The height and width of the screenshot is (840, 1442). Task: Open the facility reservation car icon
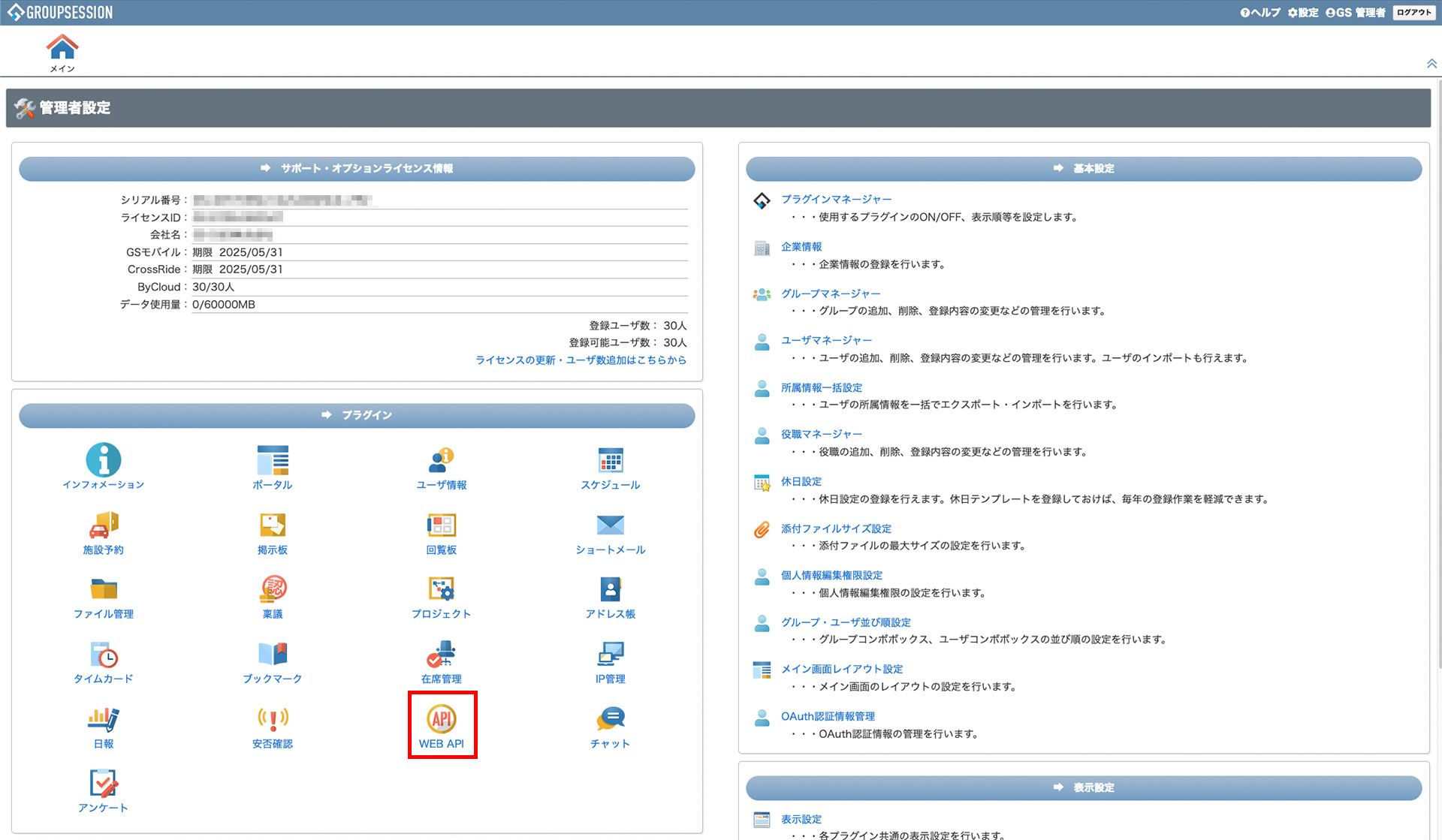pyautogui.click(x=103, y=525)
